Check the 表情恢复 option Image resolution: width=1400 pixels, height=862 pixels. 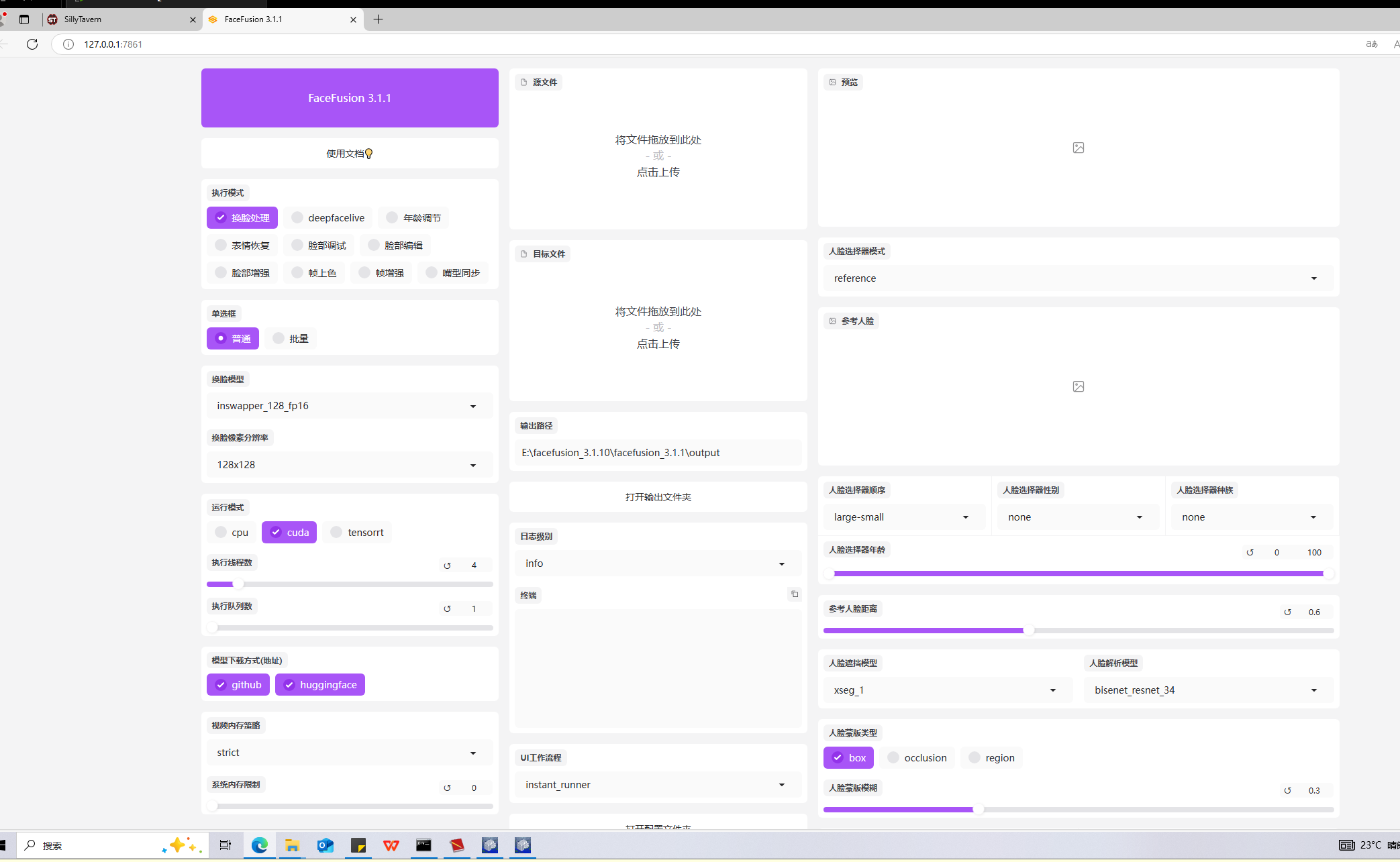tap(242, 246)
